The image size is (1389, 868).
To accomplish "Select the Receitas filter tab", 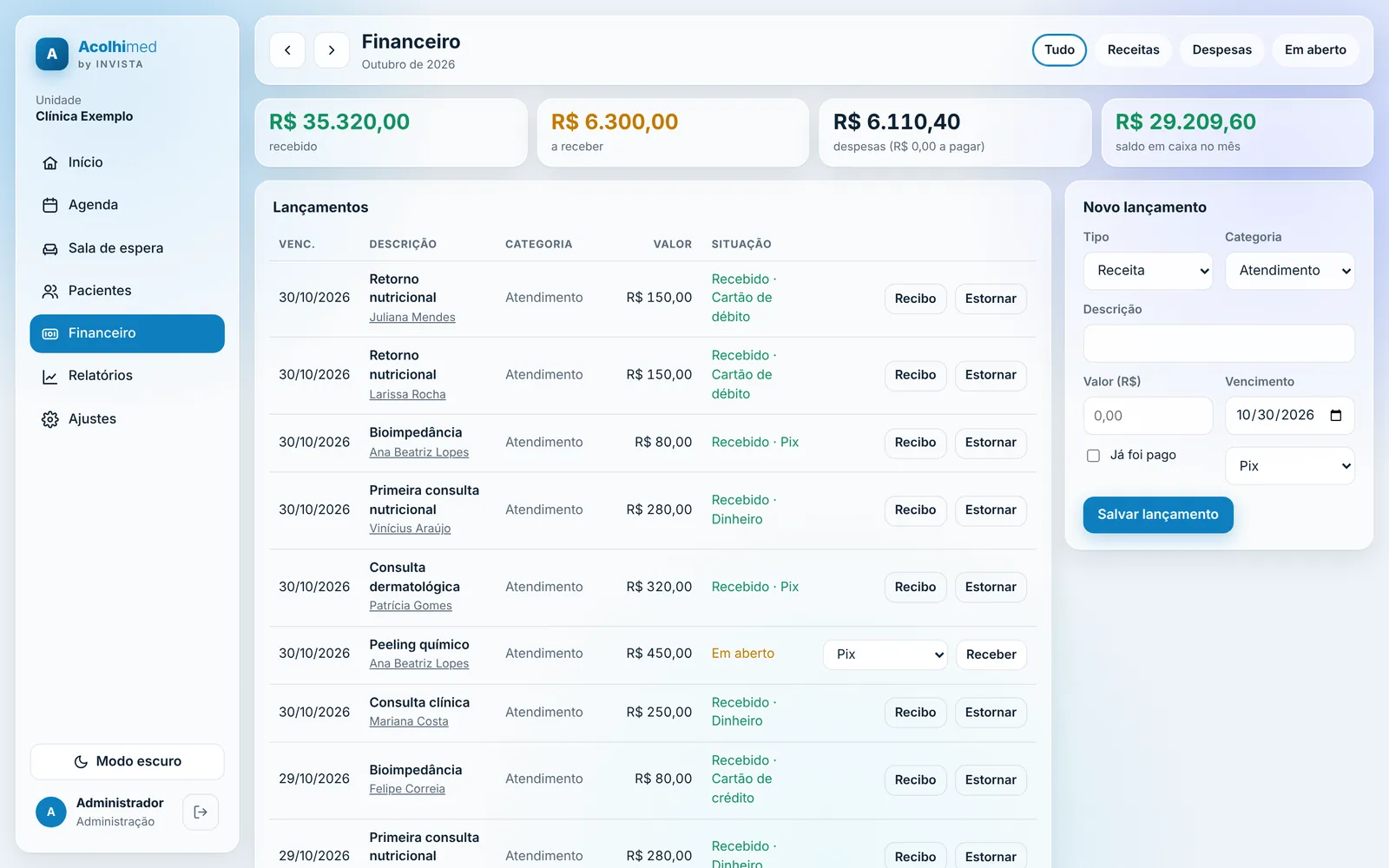I will 1133,50.
